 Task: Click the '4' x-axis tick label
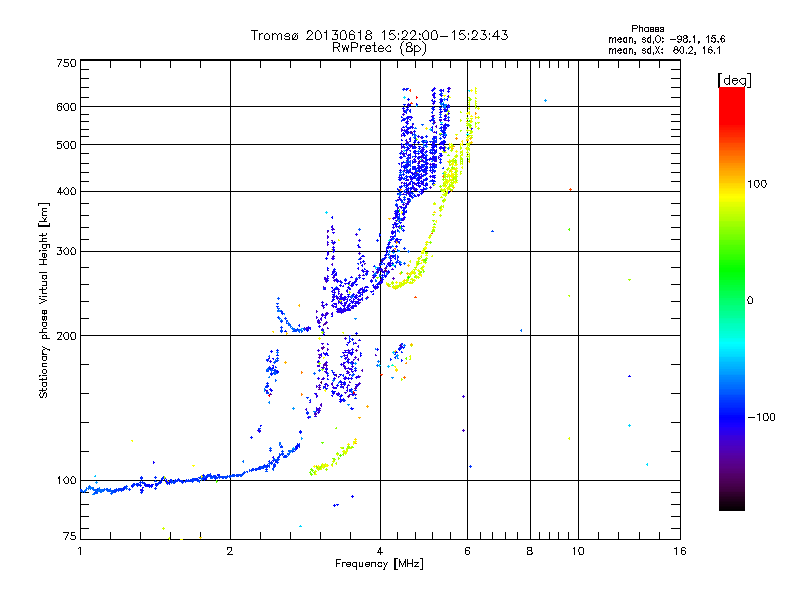point(380,551)
